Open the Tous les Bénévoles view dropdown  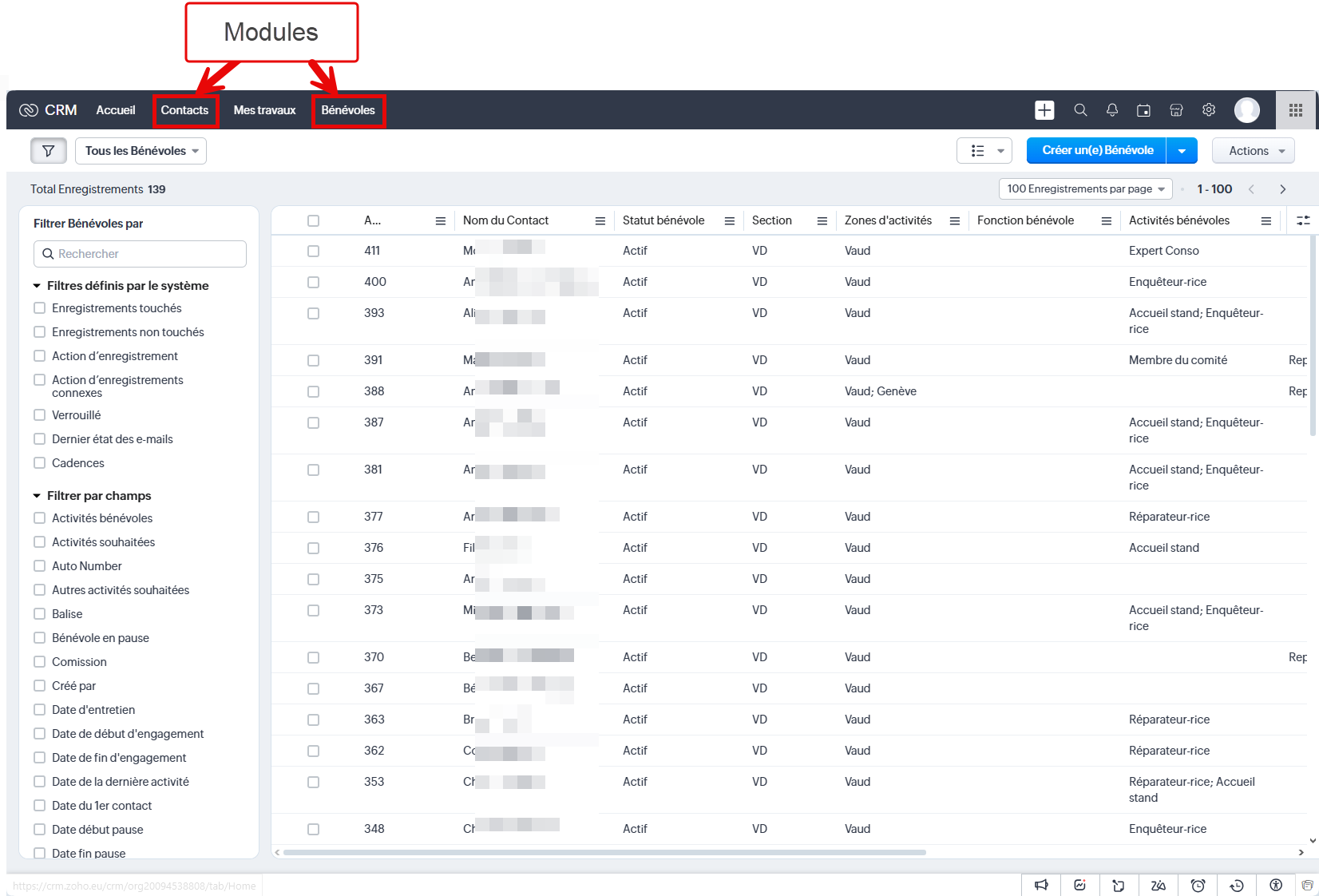[x=141, y=151]
